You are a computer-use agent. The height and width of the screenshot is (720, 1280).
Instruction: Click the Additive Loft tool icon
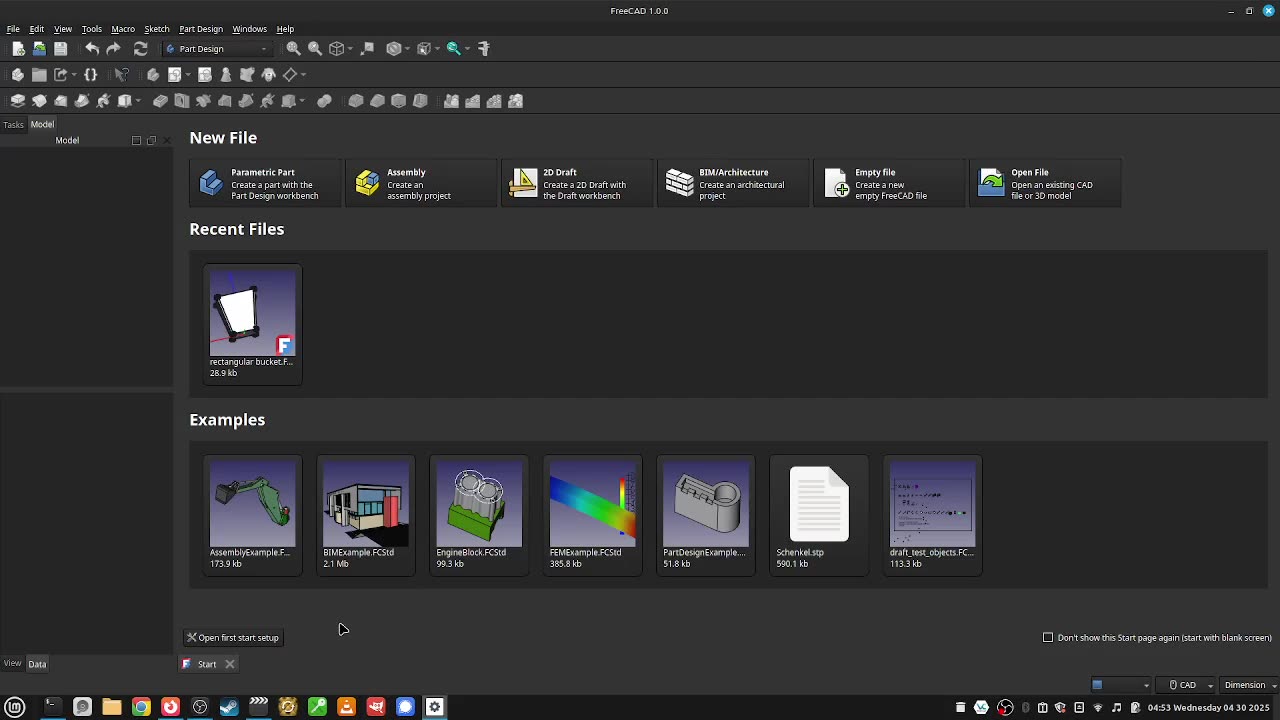61,101
